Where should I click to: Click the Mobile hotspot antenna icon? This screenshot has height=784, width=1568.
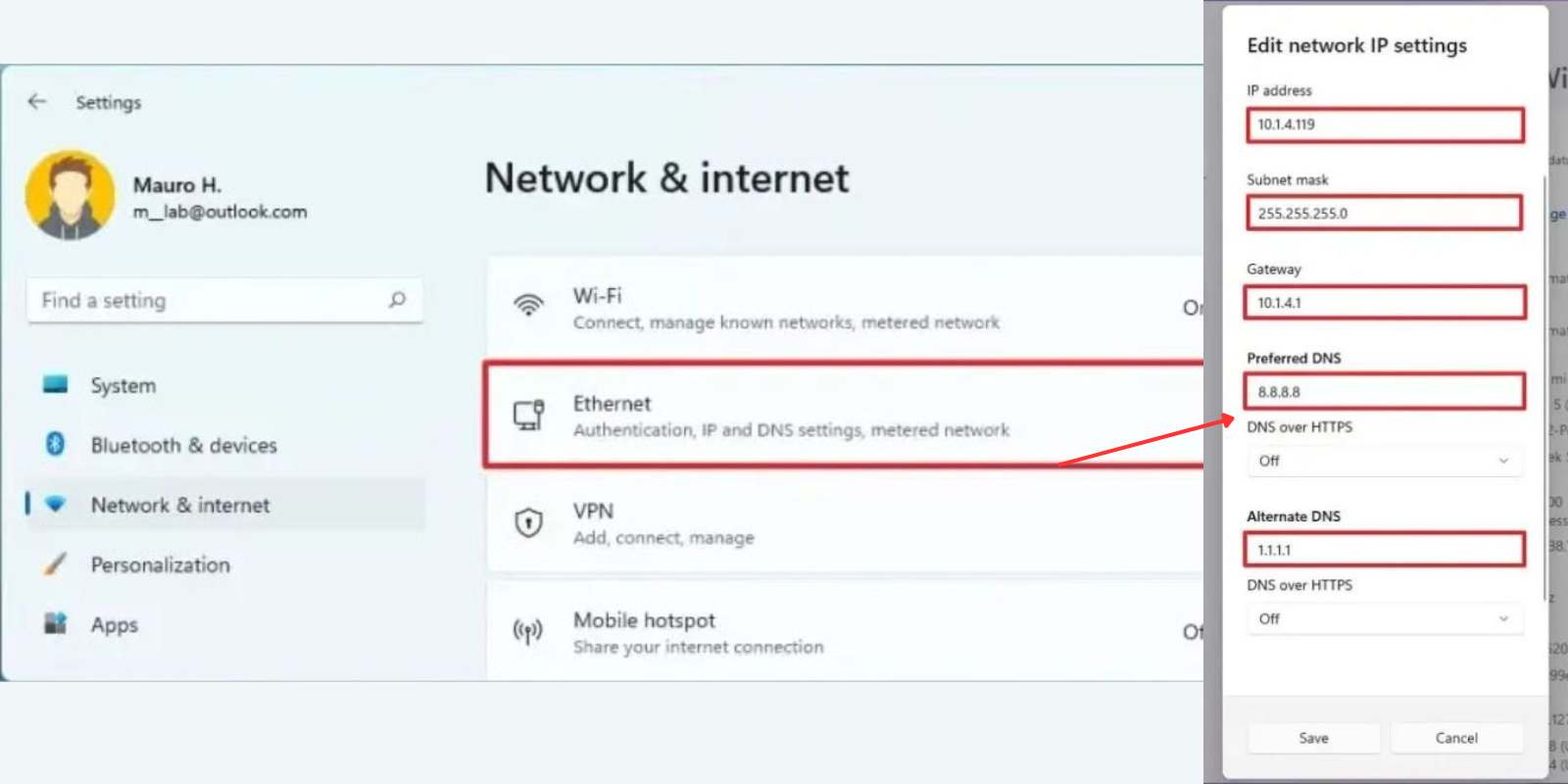528,631
